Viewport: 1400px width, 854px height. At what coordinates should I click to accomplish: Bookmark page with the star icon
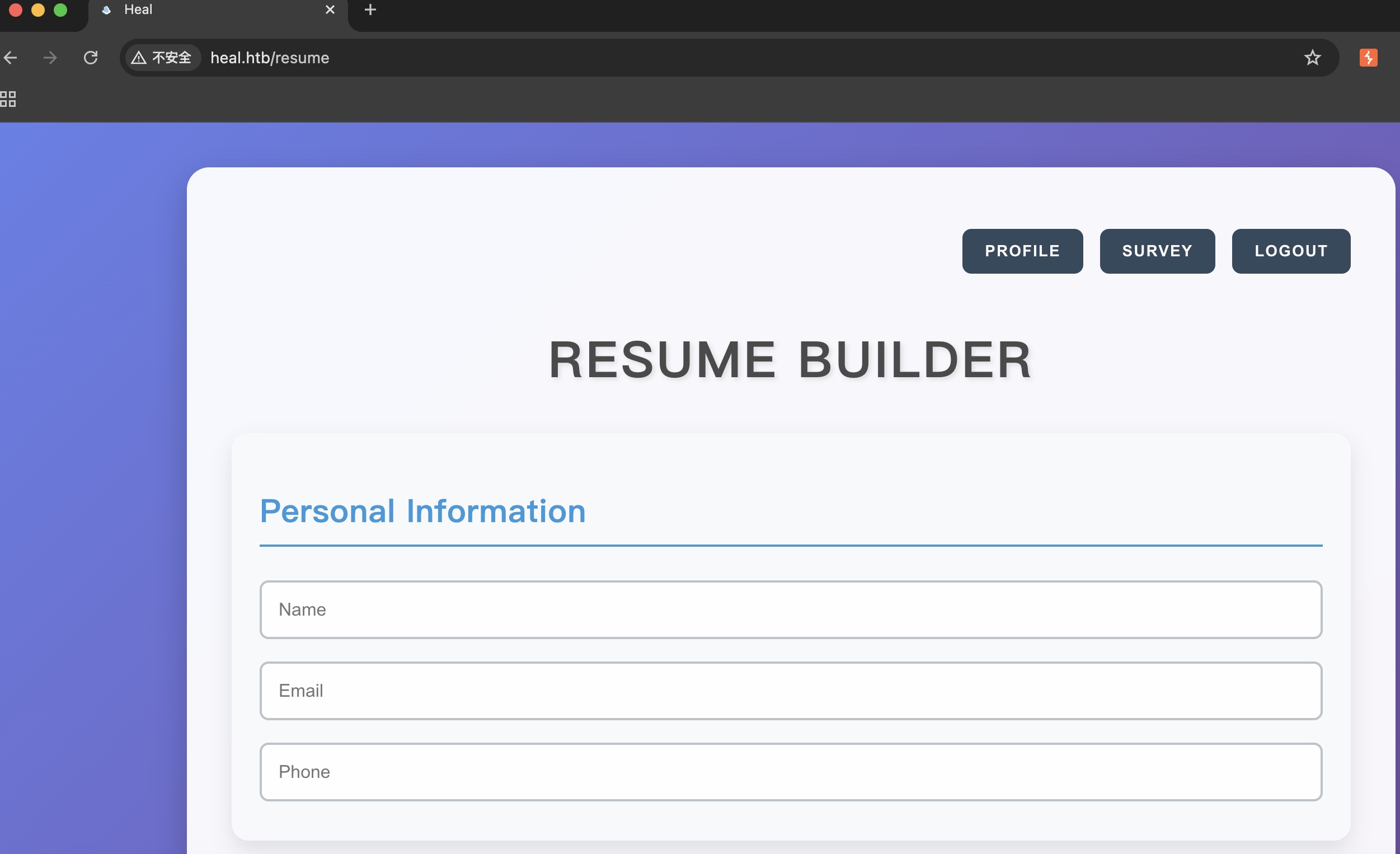tap(1312, 58)
